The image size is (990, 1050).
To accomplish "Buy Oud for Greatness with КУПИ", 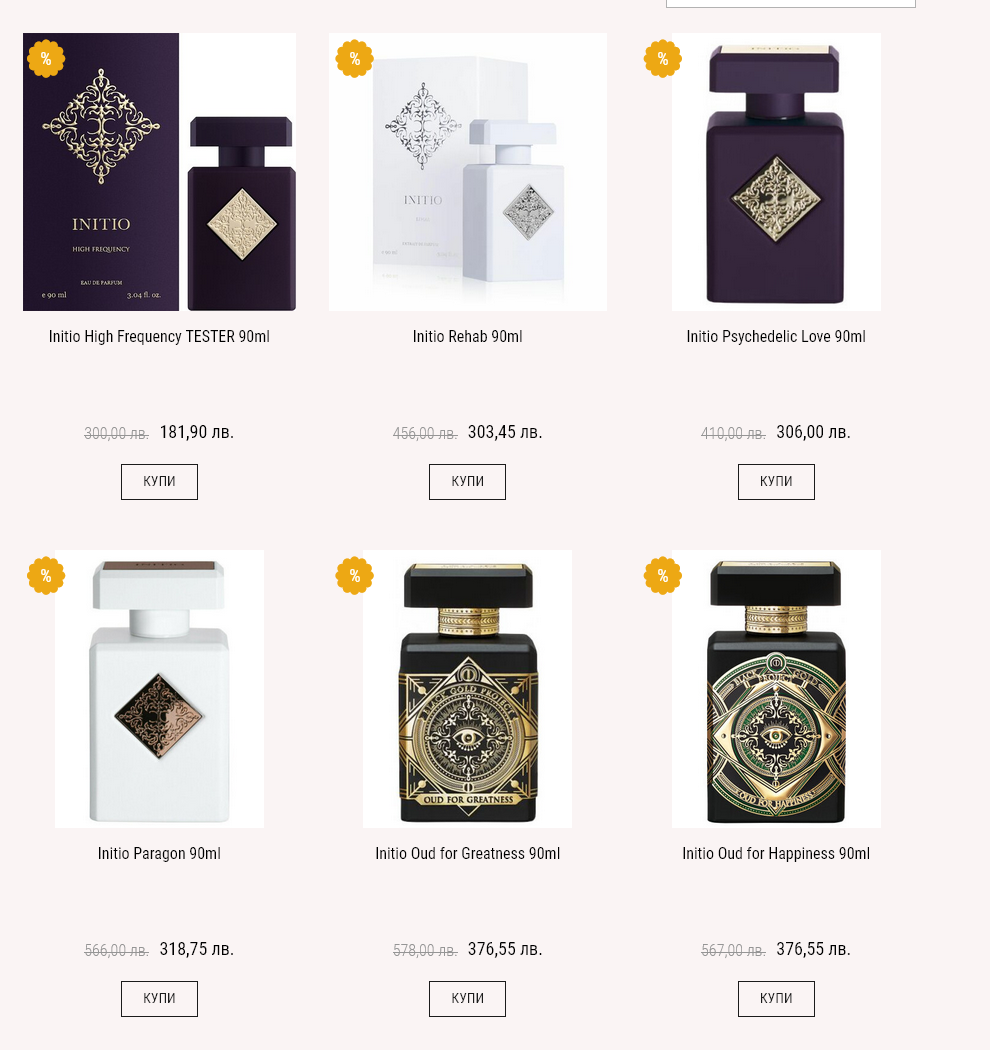I will [x=468, y=998].
